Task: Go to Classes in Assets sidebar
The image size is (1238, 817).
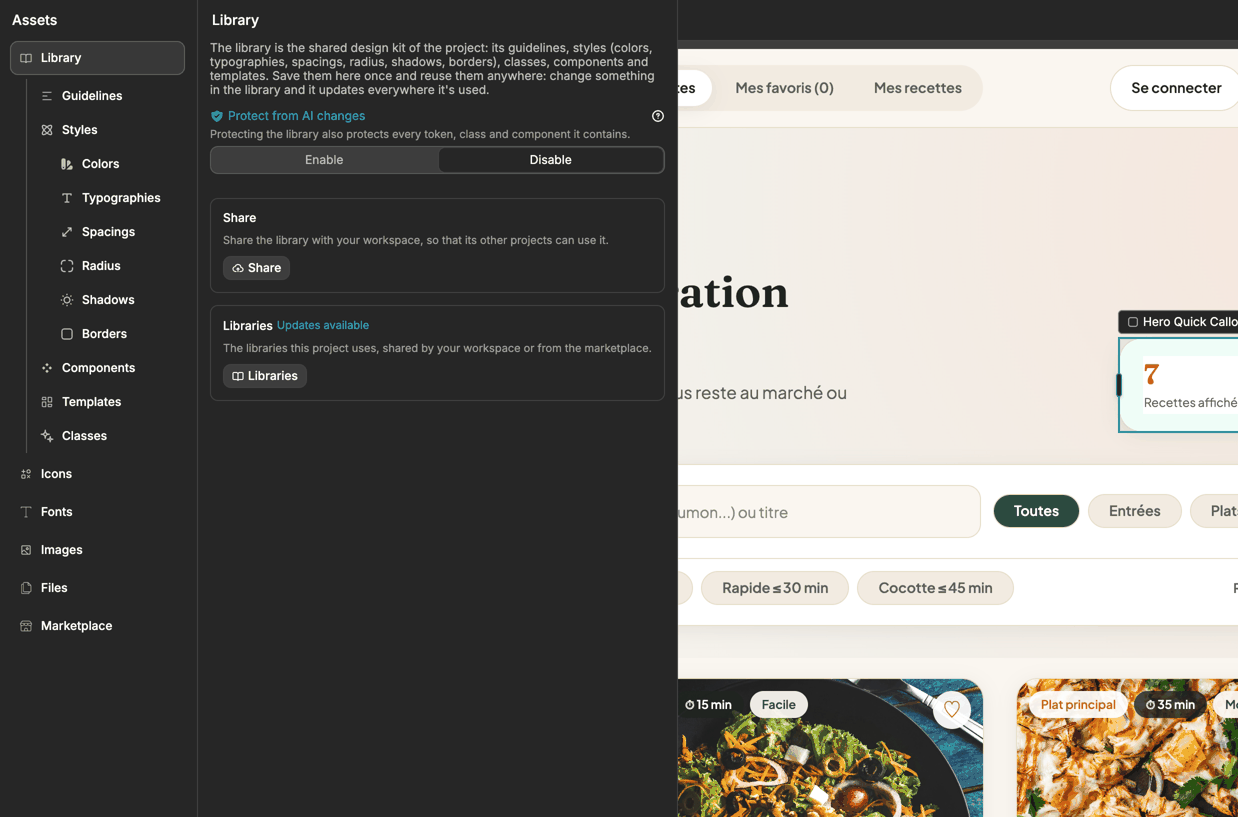Action: 84,436
